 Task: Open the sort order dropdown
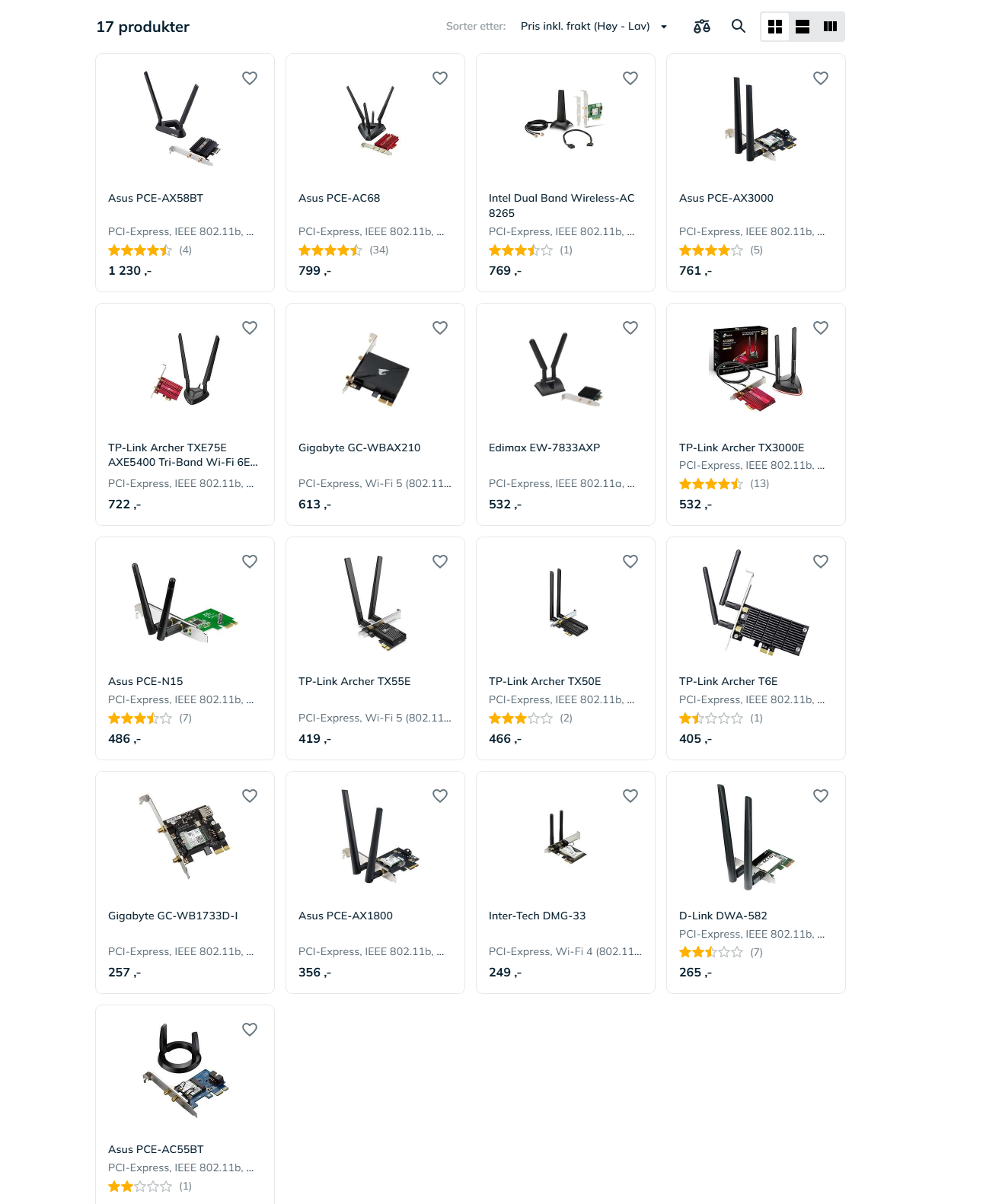tap(594, 27)
